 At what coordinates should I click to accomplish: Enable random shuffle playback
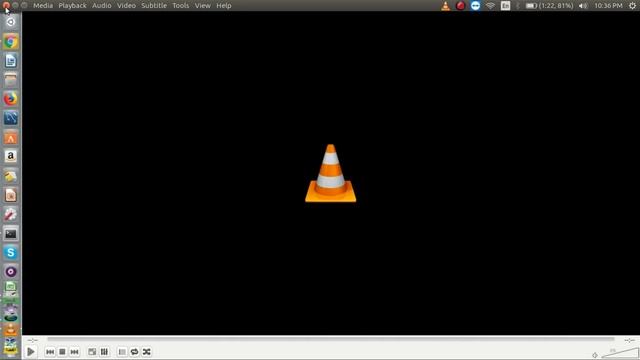pos(147,352)
